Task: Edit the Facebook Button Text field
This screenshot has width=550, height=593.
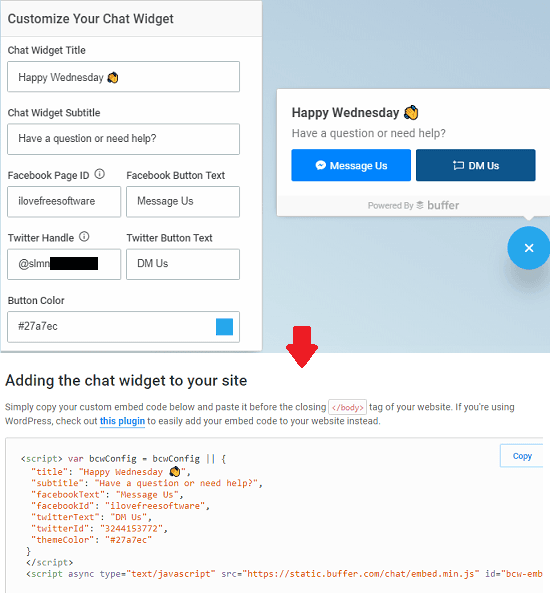Action: tap(183, 202)
